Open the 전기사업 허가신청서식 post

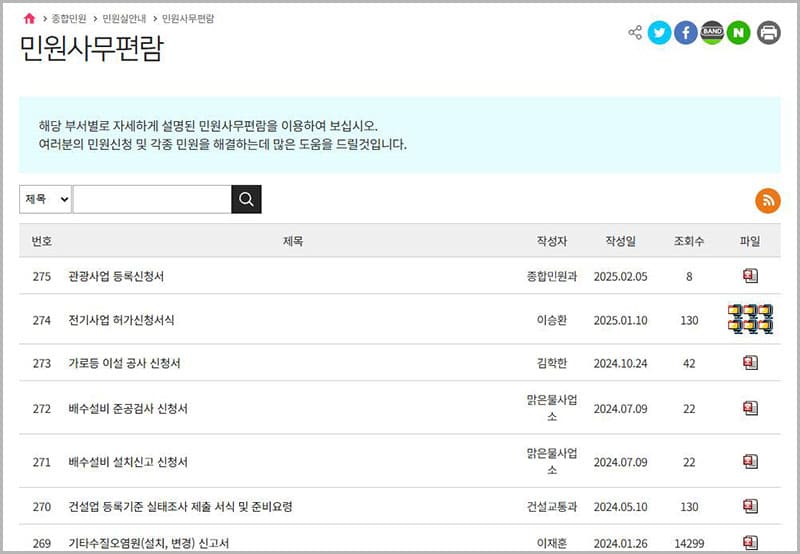coord(121,320)
